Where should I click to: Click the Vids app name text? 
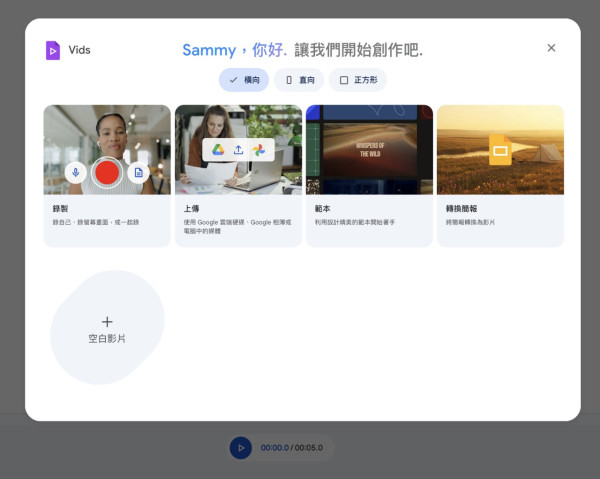80,50
